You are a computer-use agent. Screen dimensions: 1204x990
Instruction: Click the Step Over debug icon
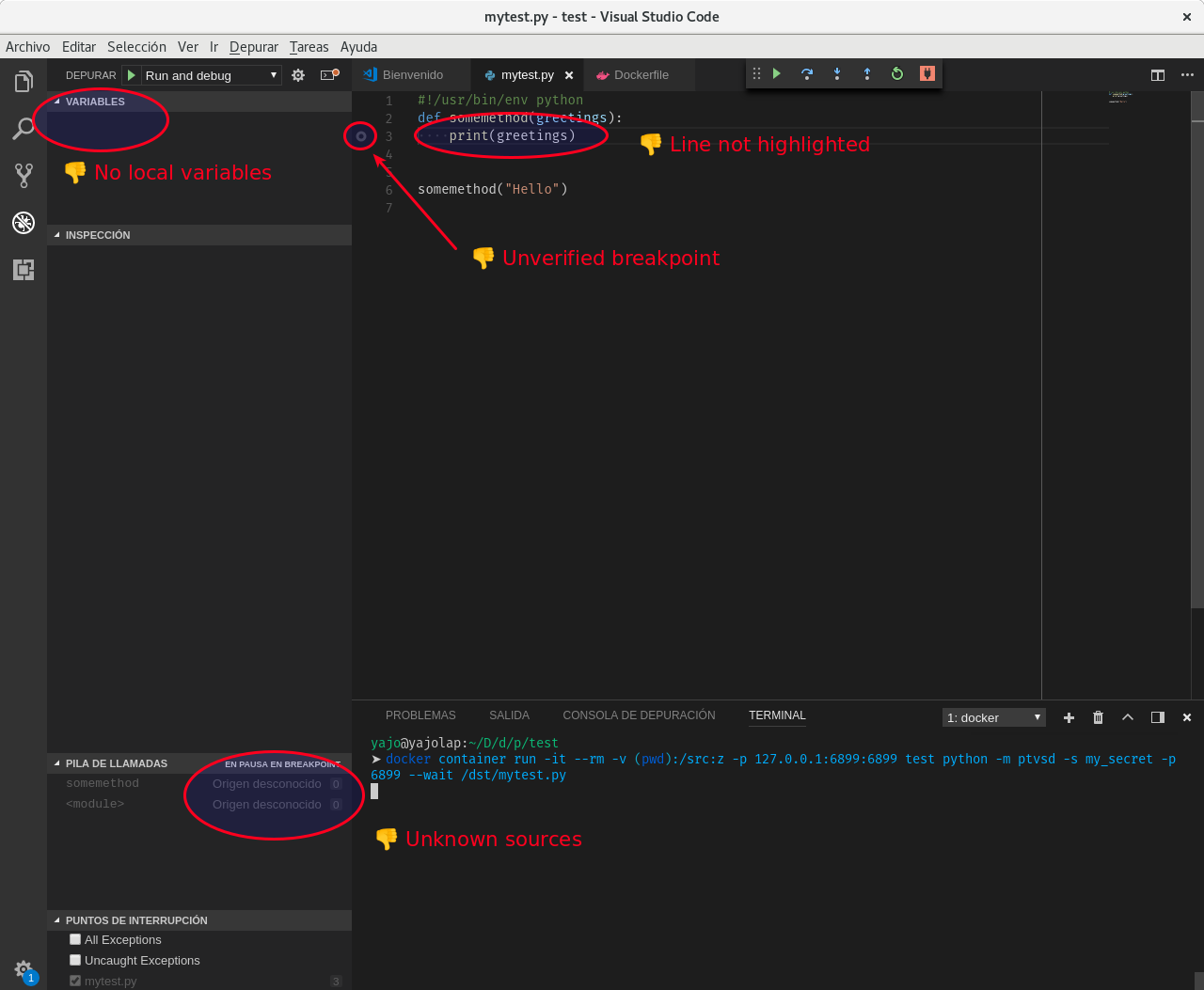[x=807, y=73]
